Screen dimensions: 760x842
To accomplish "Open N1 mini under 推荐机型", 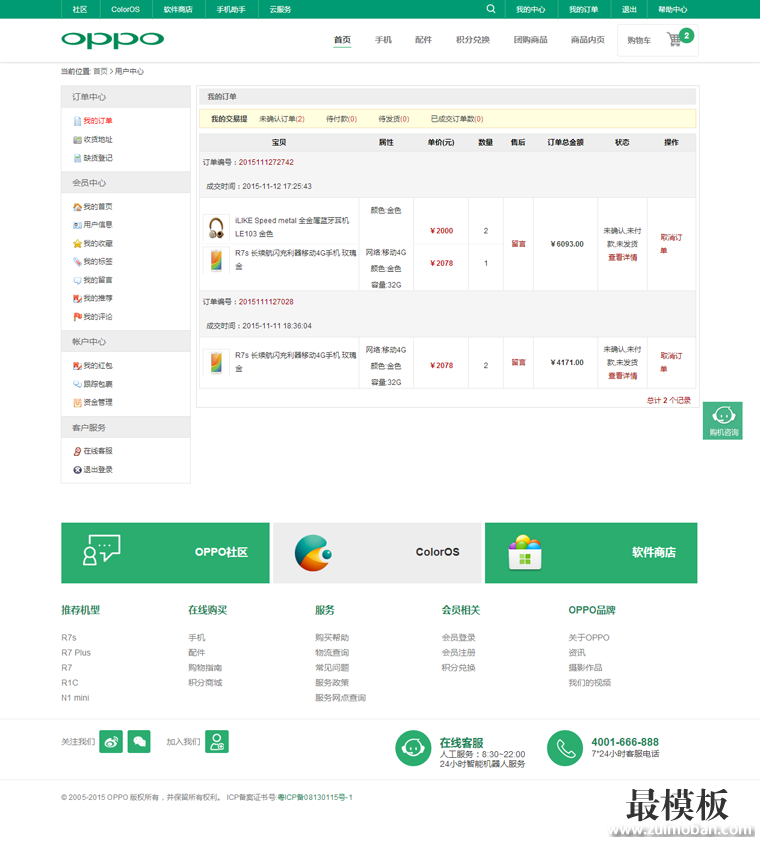I will pos(75,698).
